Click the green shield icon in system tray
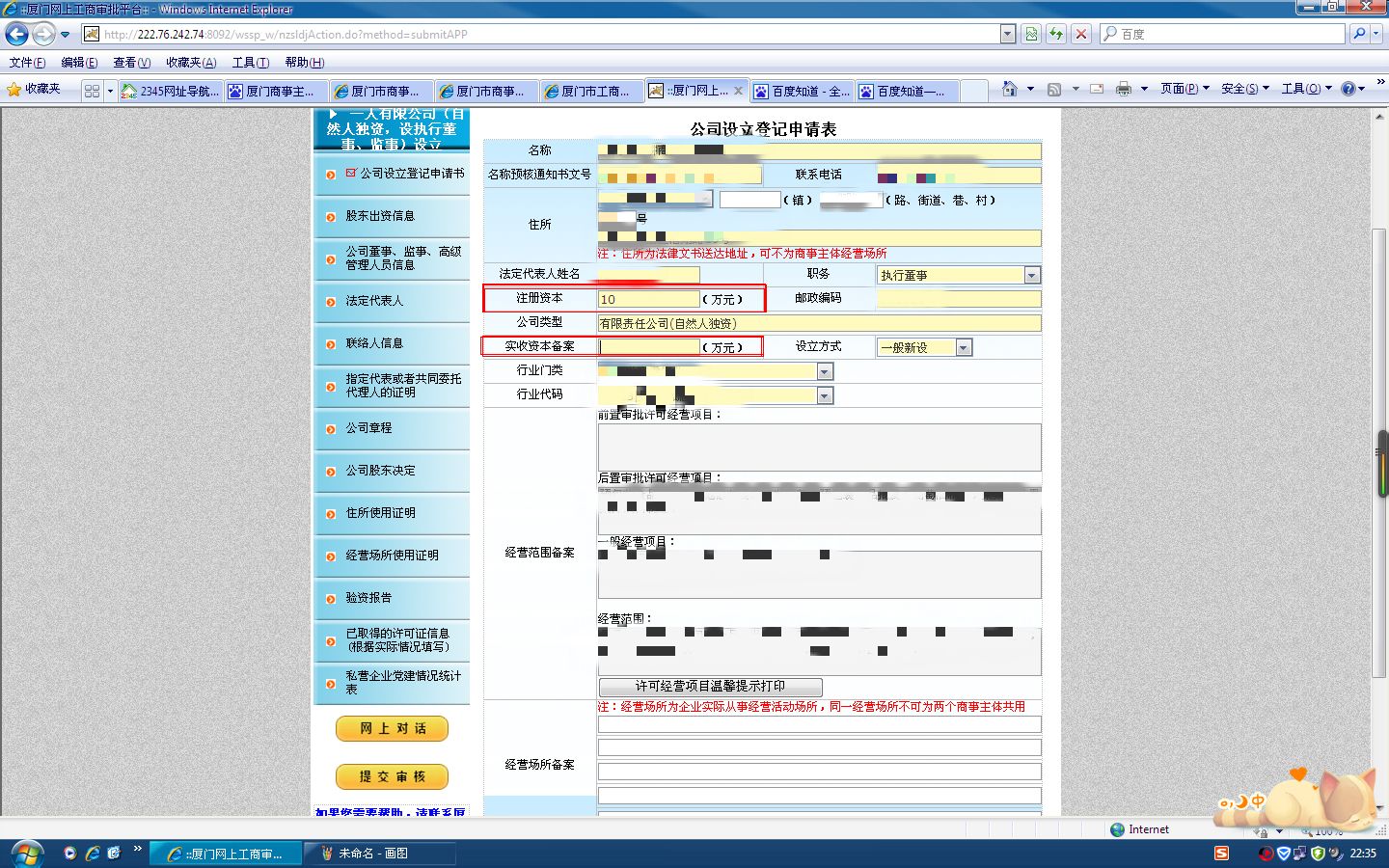This screenshot has height=868, width=1389. pyautogui.click(x=1318, y=853)
